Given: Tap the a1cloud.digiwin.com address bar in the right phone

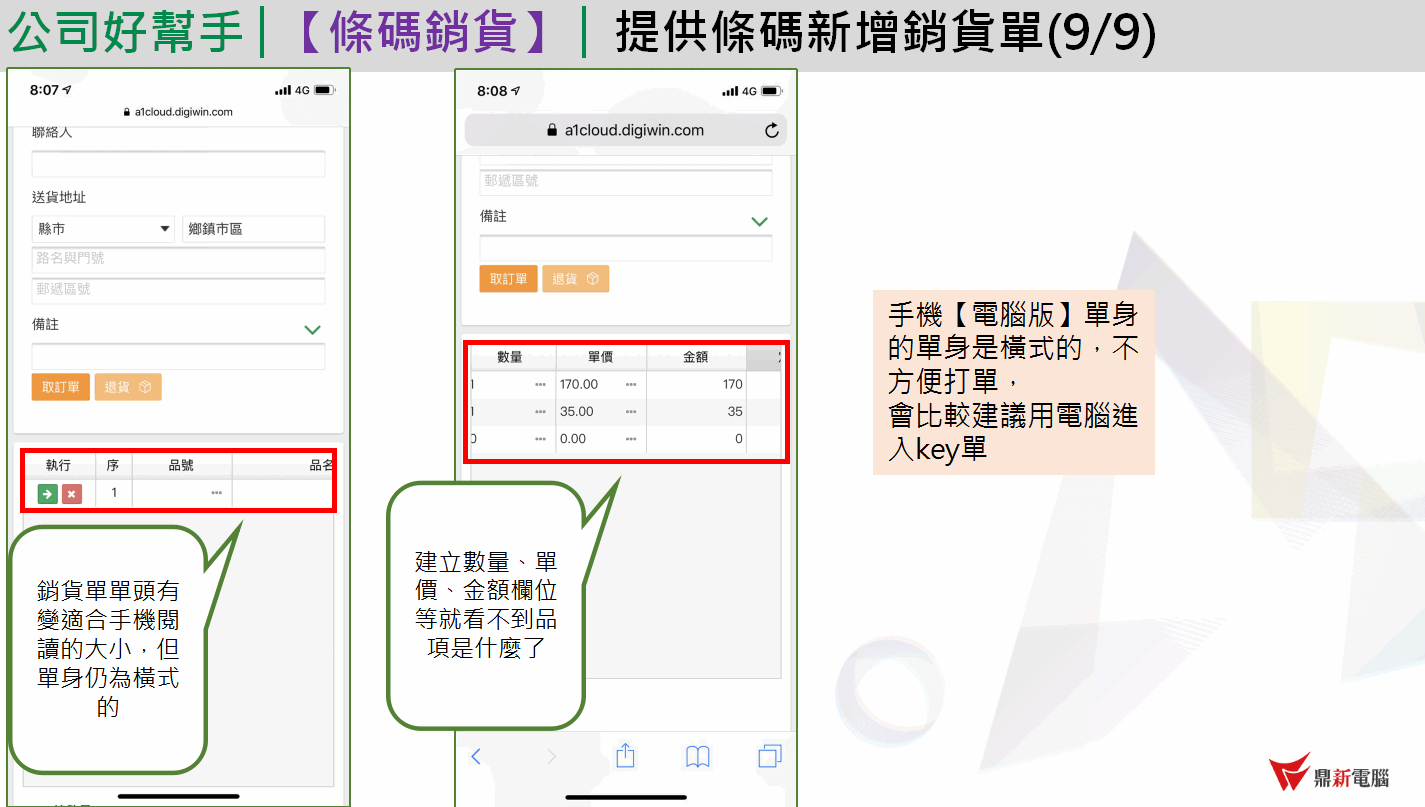Looking at the screenshot, I should (x=626, y=130).
